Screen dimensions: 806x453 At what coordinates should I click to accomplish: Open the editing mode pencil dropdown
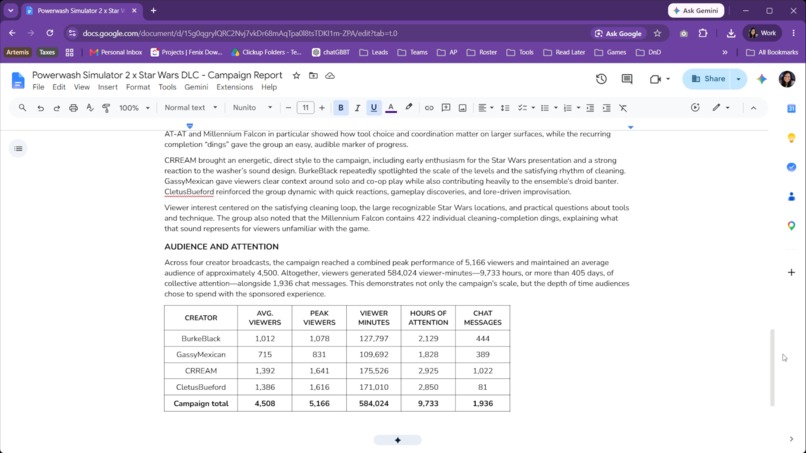tap(721, 108)
